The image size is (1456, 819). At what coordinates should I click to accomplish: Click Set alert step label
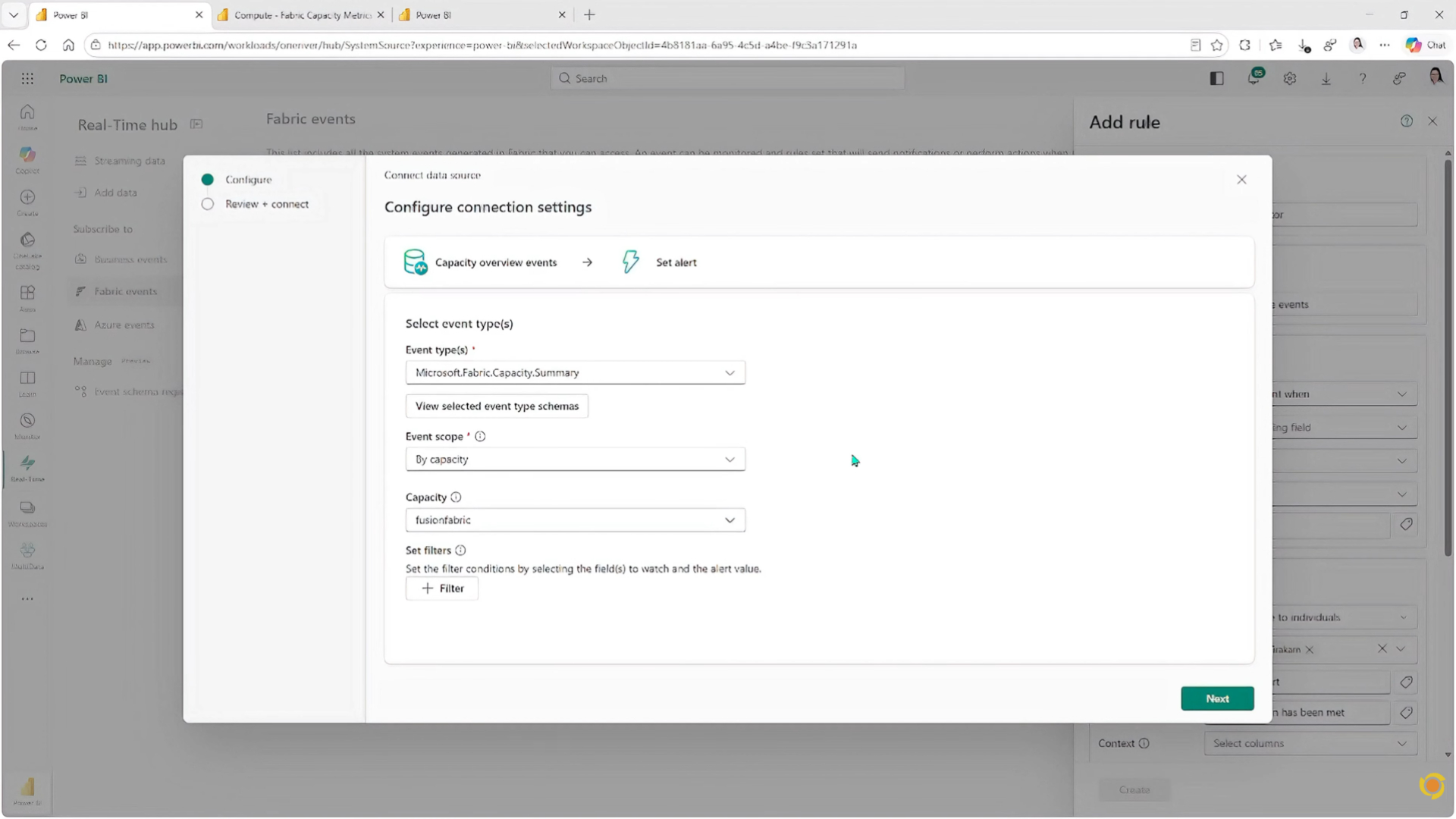(676, 262)
